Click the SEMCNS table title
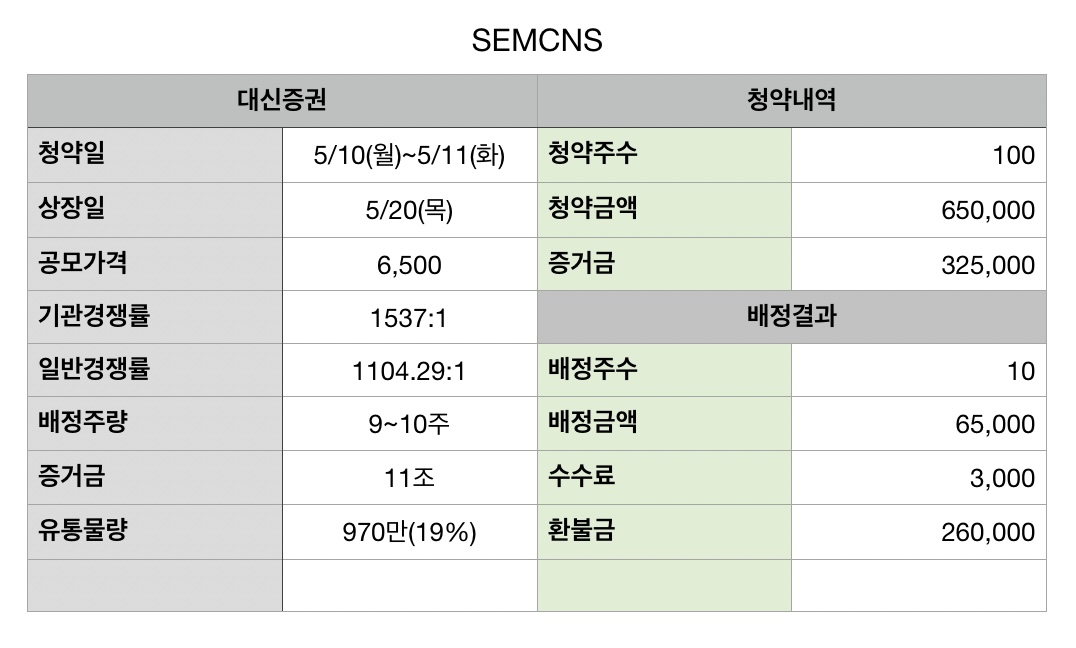This screenshot has height=648, width=1076. pos(537,40)
